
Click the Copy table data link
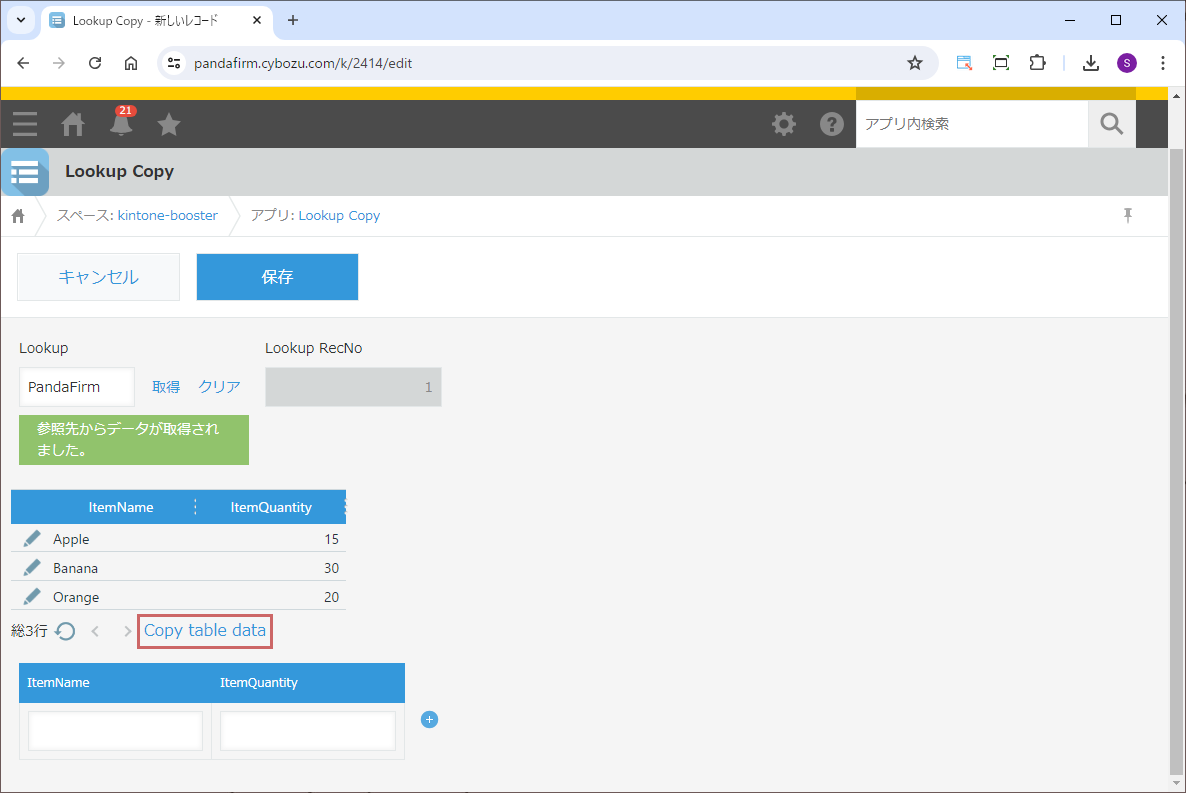[205, 631]
